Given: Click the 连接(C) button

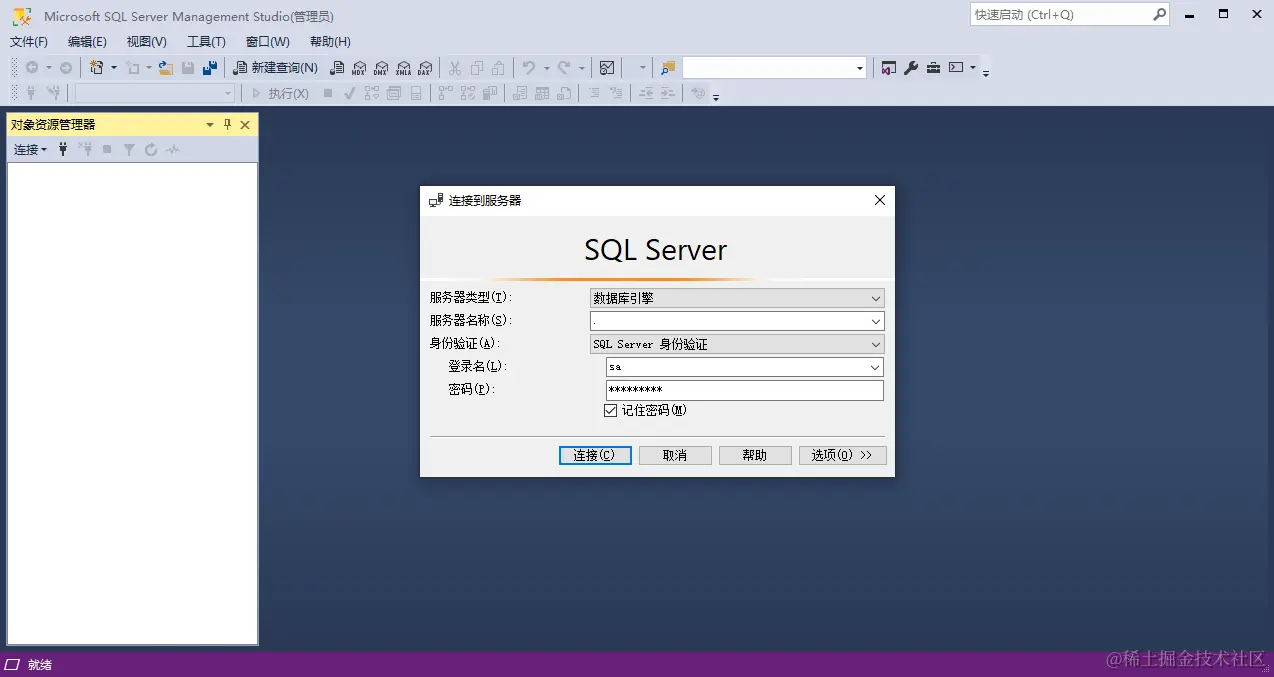Looking at the screenshot, I should 595,455.
